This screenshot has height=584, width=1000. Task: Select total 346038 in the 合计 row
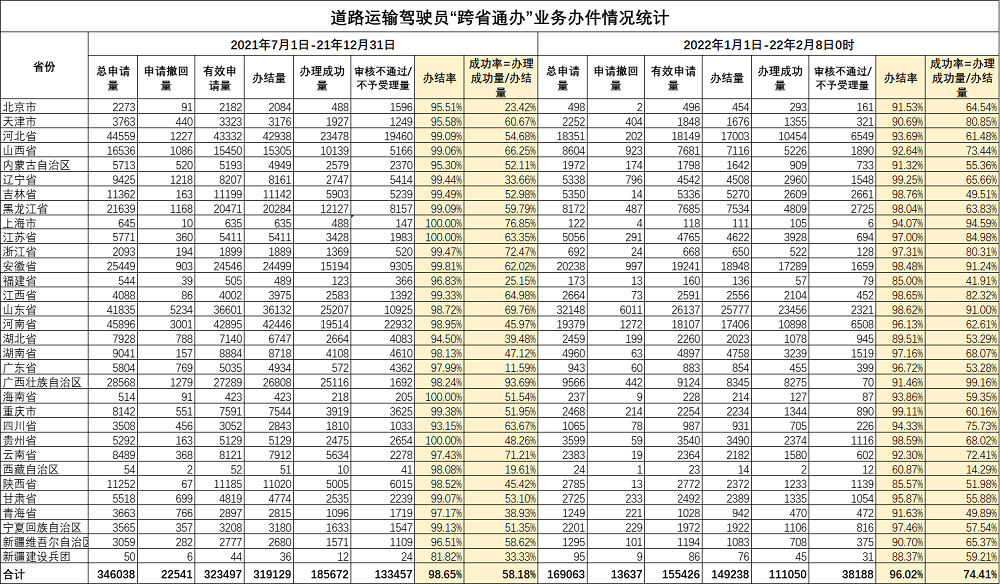pos(113,574)
